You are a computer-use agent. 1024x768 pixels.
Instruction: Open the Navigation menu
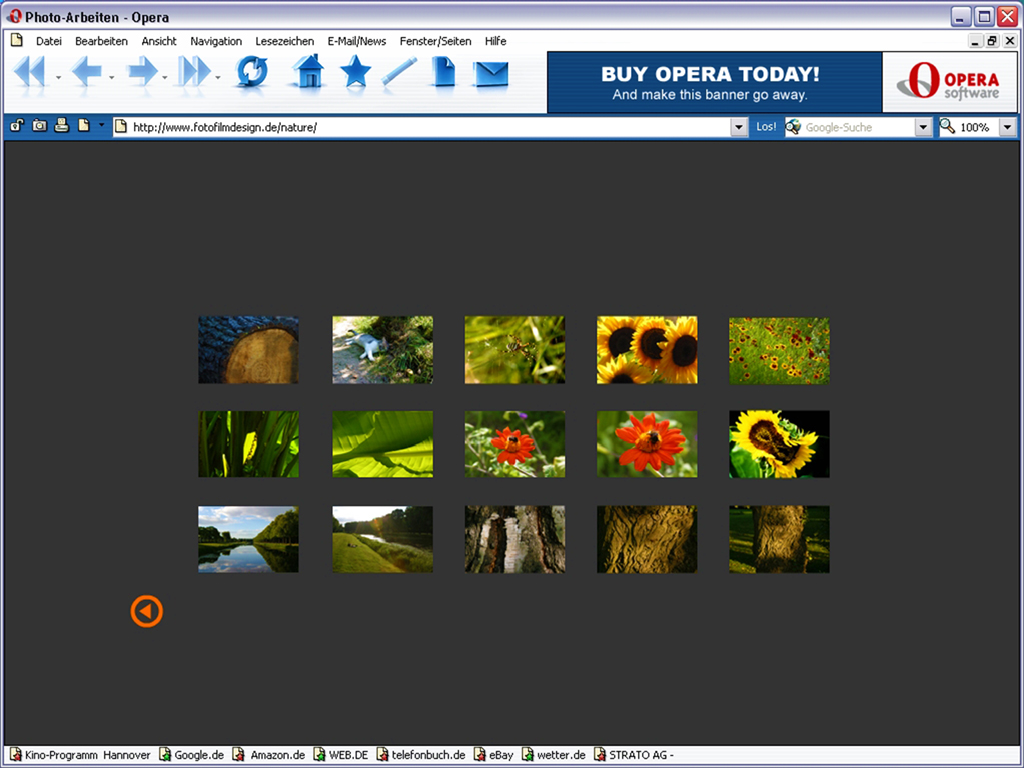tap(216, 41)
